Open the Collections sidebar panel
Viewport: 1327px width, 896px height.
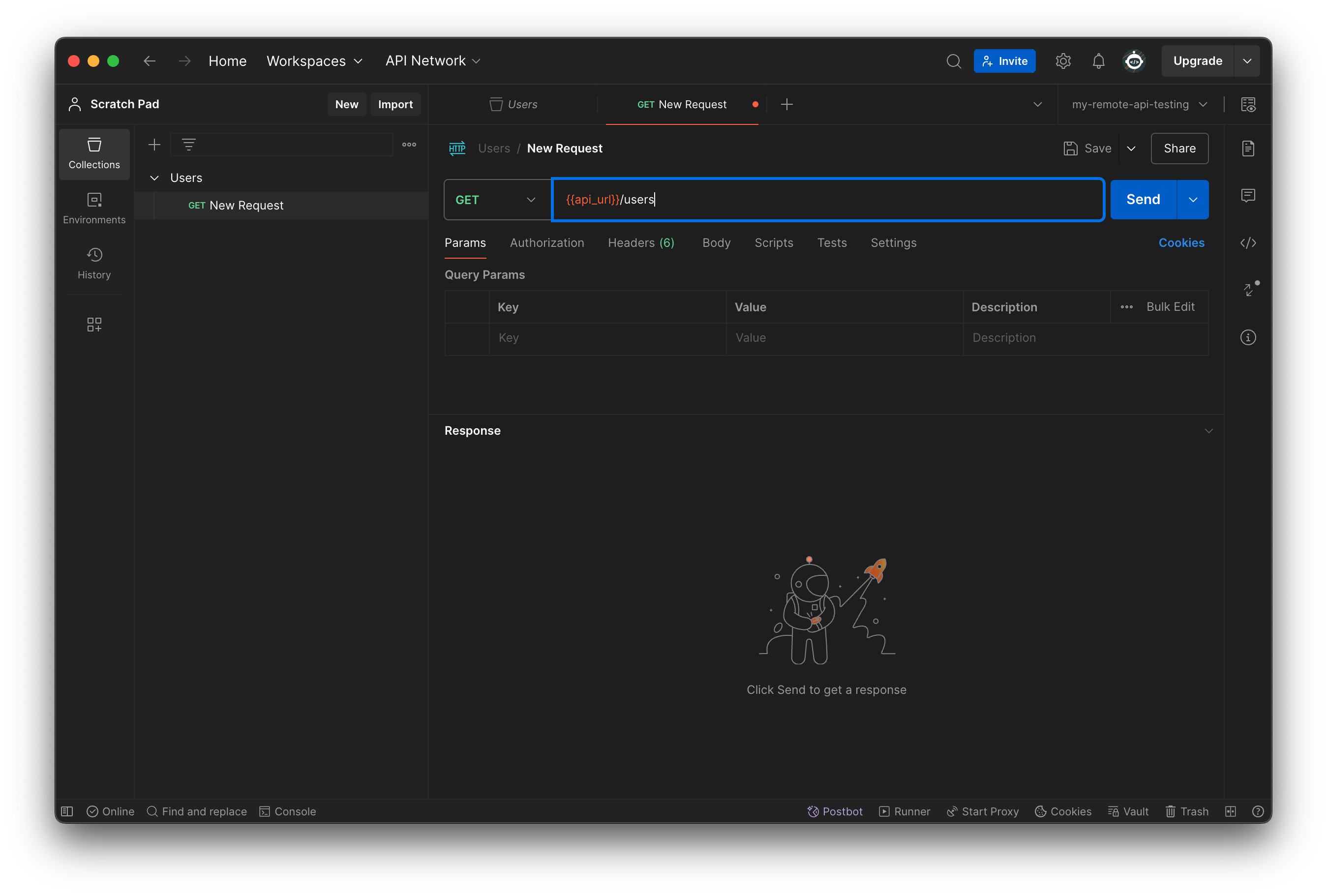click(x=93, y=153)
